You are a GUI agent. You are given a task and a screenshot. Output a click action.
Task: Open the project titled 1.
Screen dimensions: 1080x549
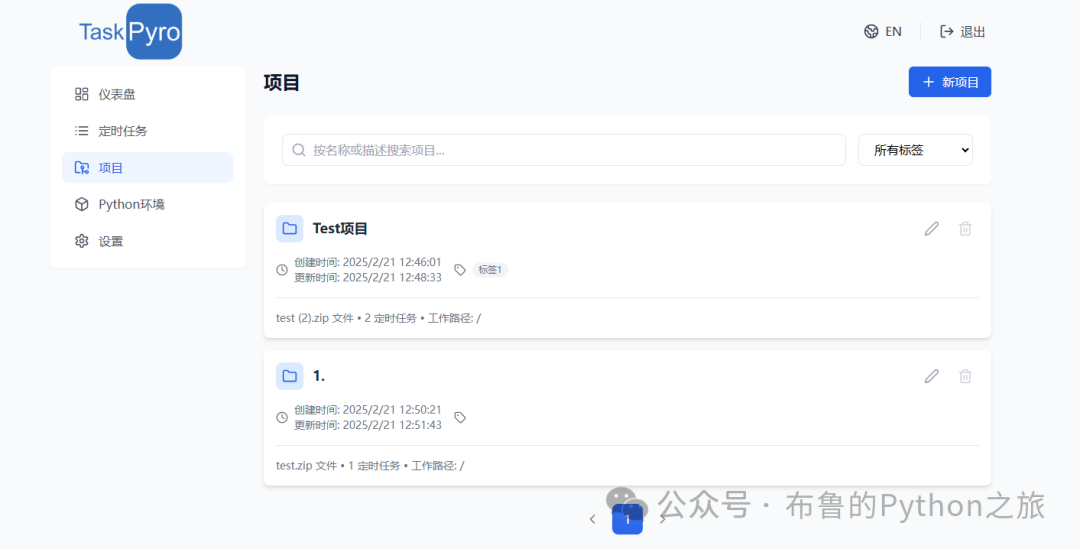(x=319, y=376)
